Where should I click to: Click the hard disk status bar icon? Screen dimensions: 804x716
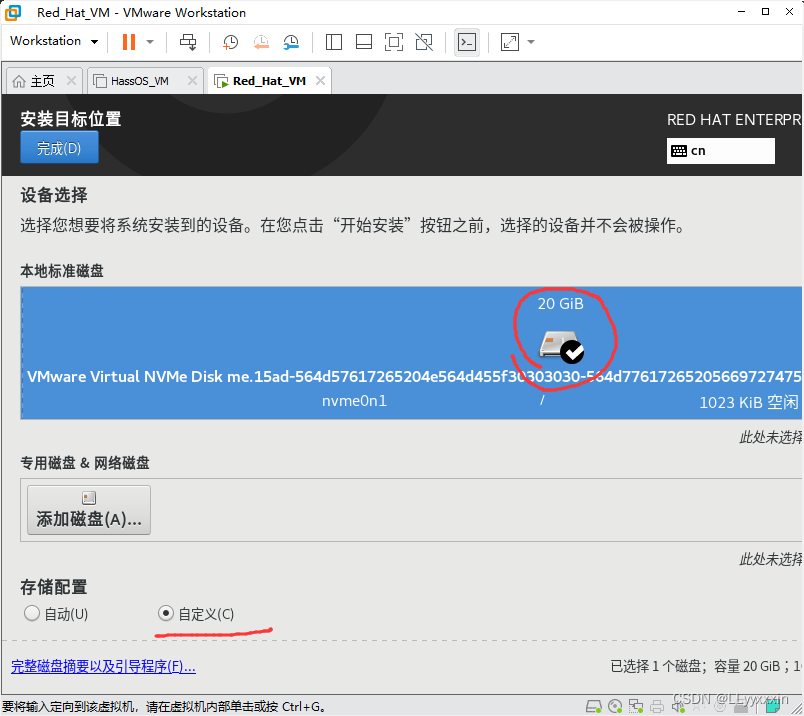pyautogui.click(x=594, y=707)
